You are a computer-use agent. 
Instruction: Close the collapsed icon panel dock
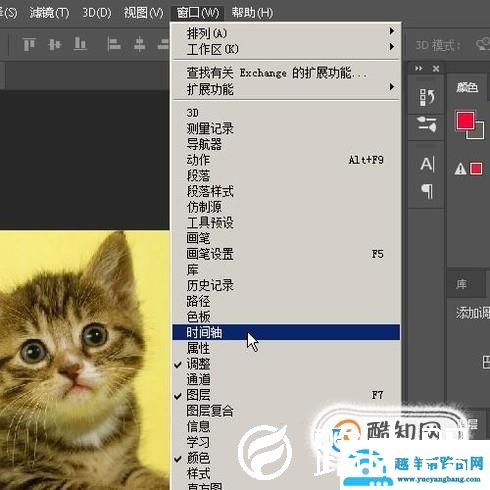pos(436,69)
